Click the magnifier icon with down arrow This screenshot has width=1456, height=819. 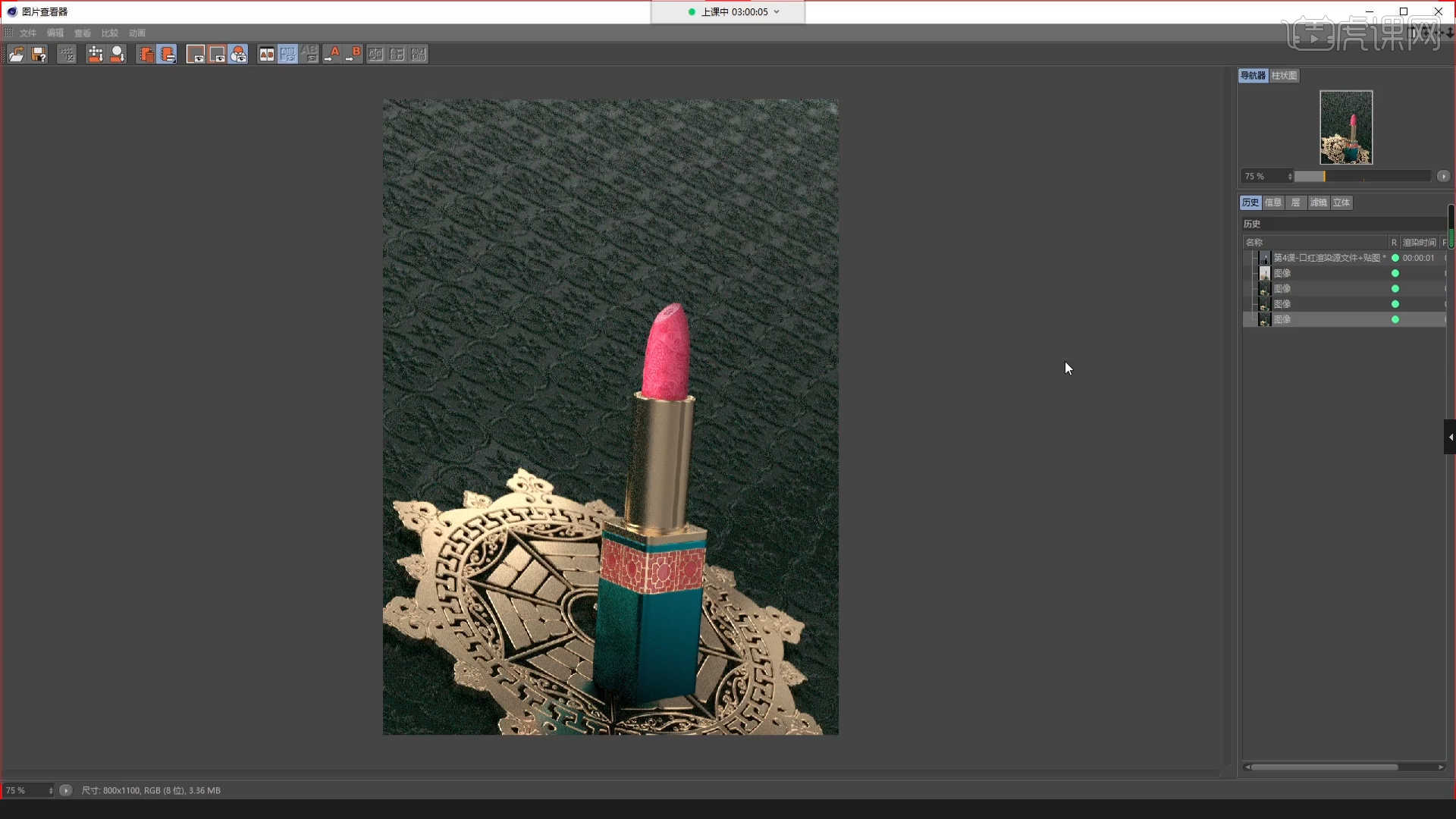click(118, 54)
